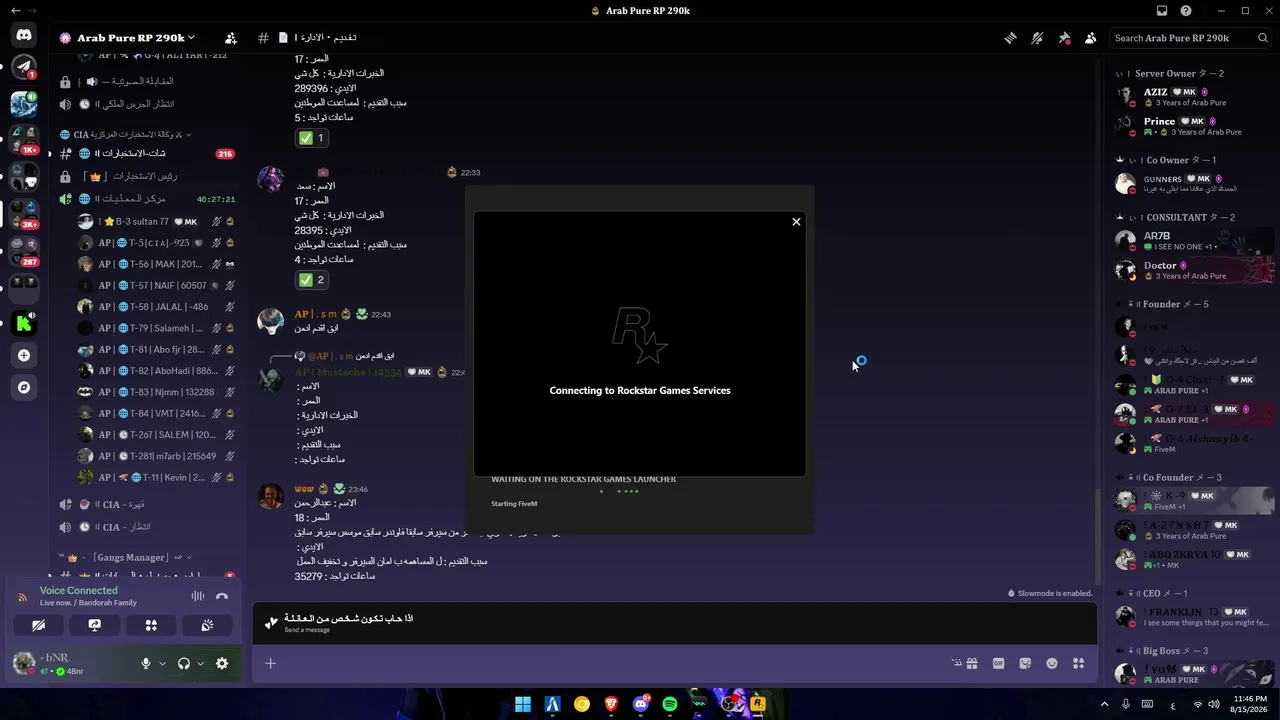1280x720 pixels.
Task: Show pinned messages
Action: coord(1064,38)
